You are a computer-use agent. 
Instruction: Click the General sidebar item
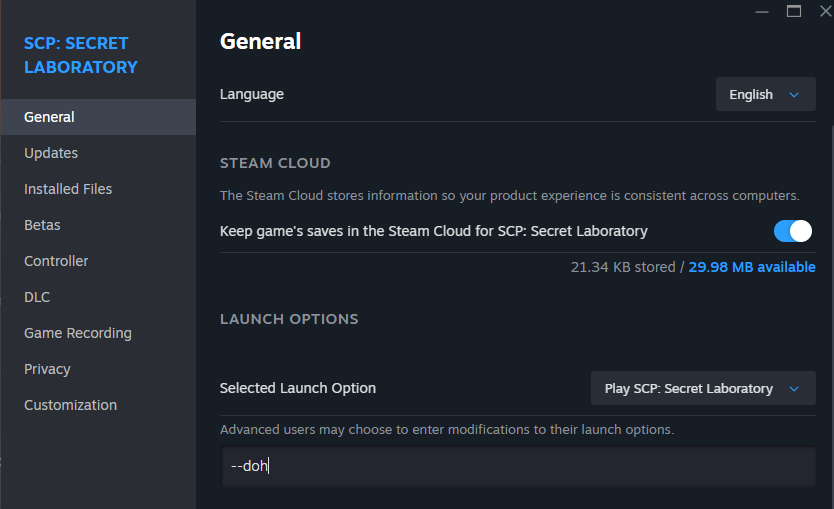pyautogui.click(x=49, y=117)
